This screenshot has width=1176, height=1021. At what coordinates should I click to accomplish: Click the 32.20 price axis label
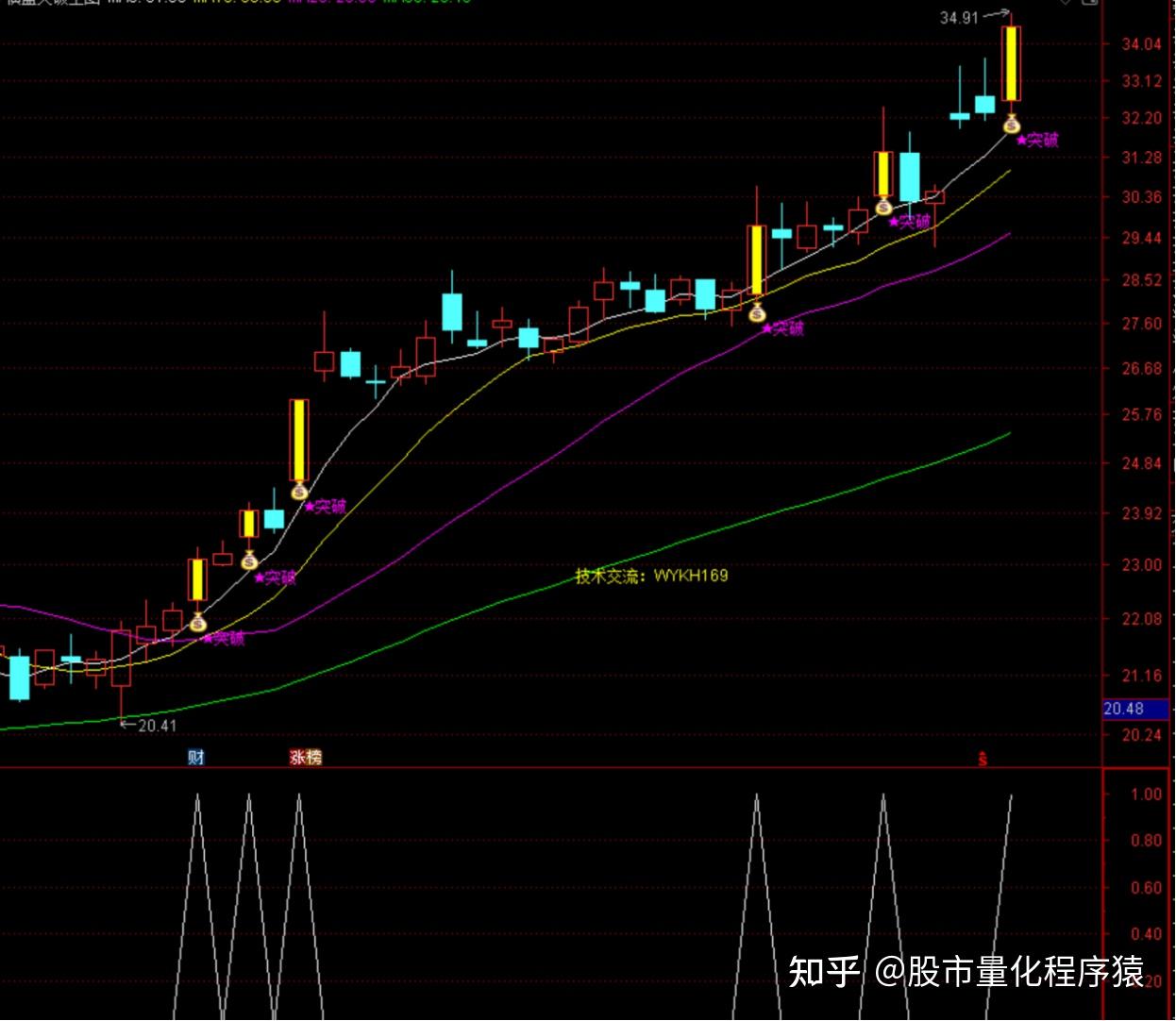point(1141,119)
